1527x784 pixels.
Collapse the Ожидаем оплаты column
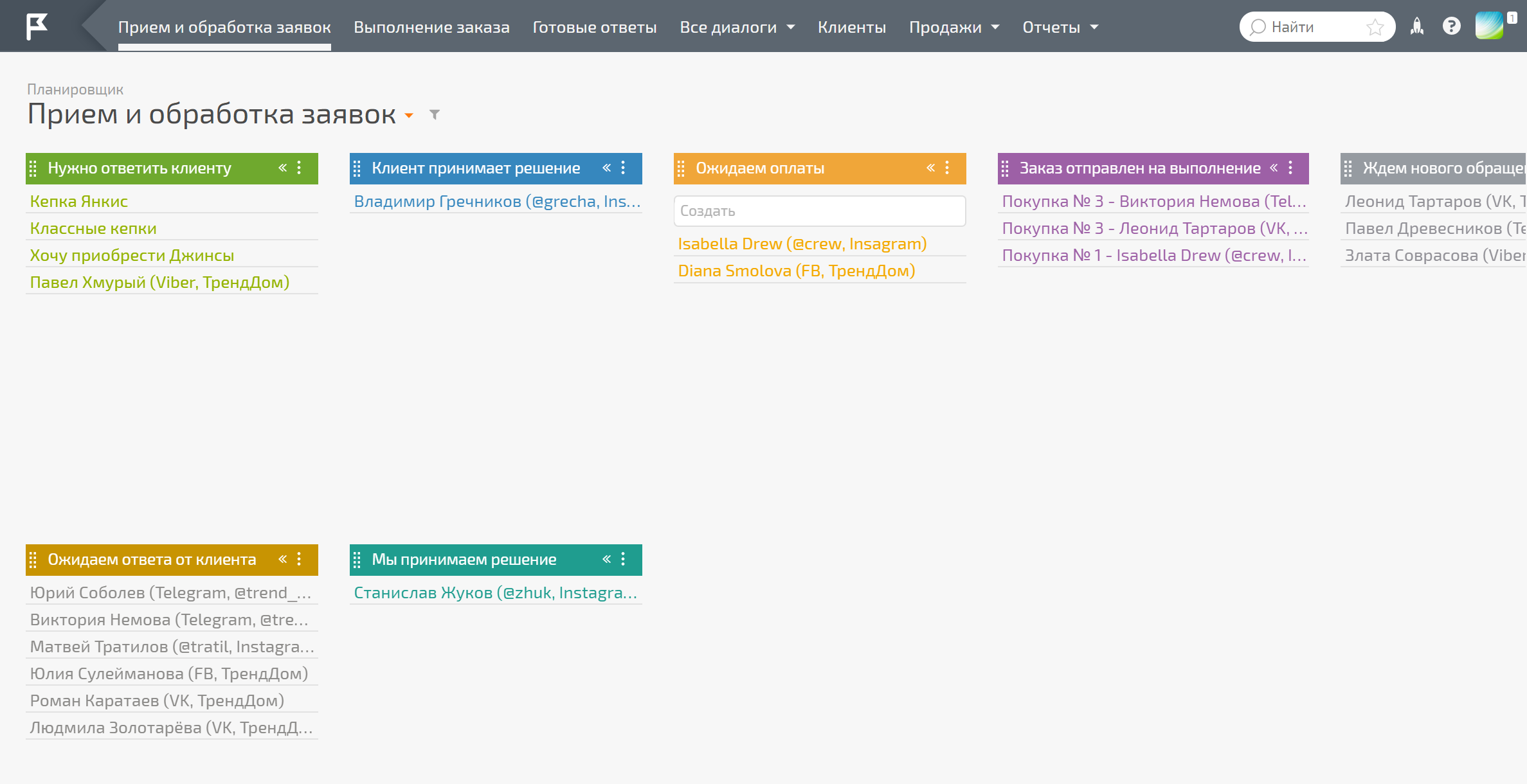pyautogui.click(x=930, y=168)
